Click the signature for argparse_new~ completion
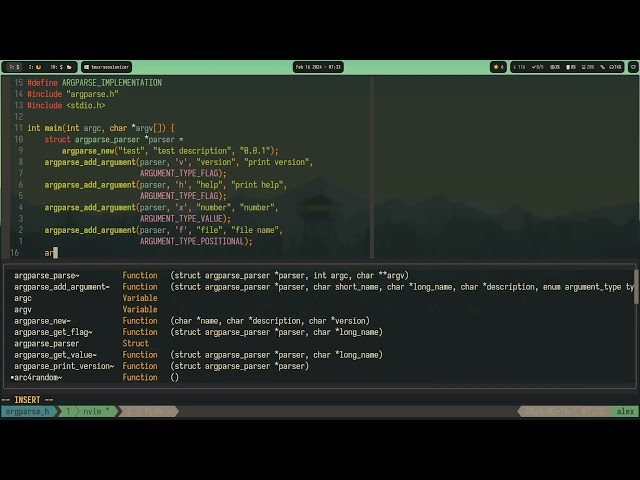 coord(270,321)
